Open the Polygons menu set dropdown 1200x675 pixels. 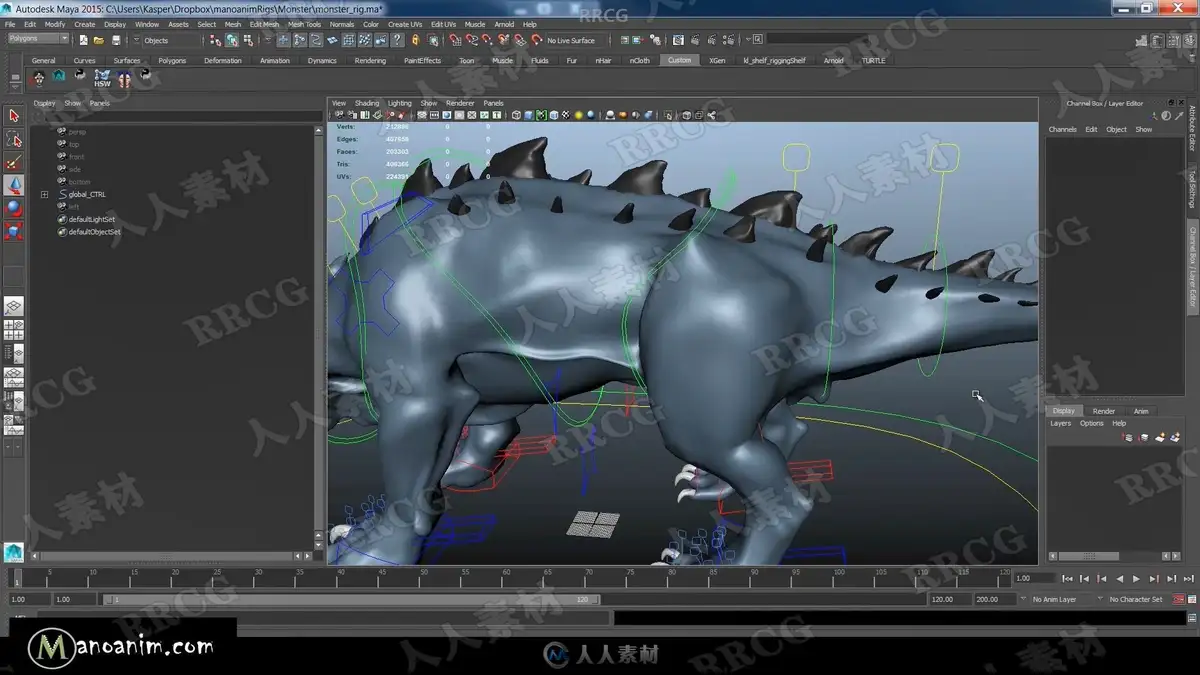[x=38, y=38]
